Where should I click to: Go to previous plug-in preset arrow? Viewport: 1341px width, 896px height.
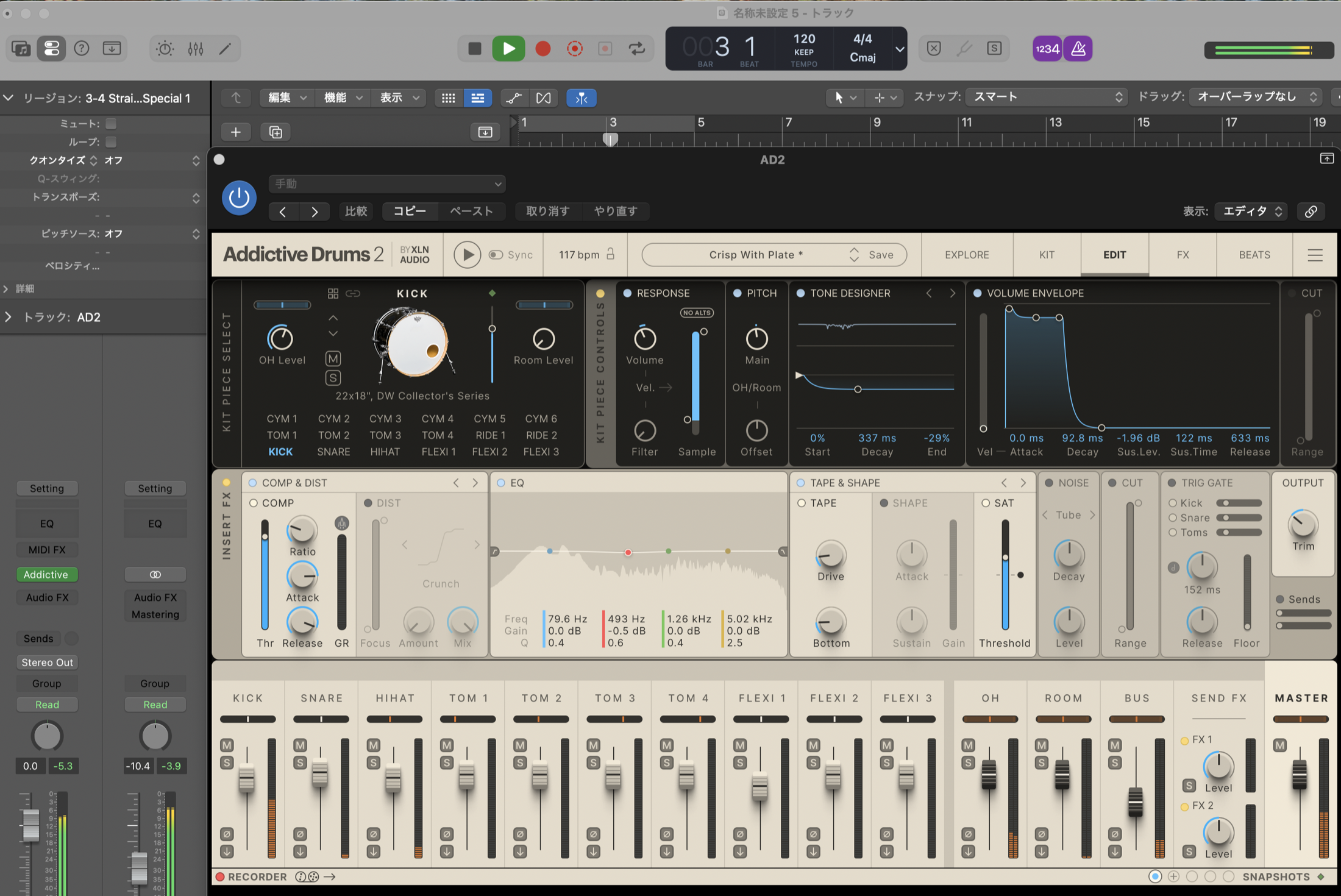click(x=283, y=212)
